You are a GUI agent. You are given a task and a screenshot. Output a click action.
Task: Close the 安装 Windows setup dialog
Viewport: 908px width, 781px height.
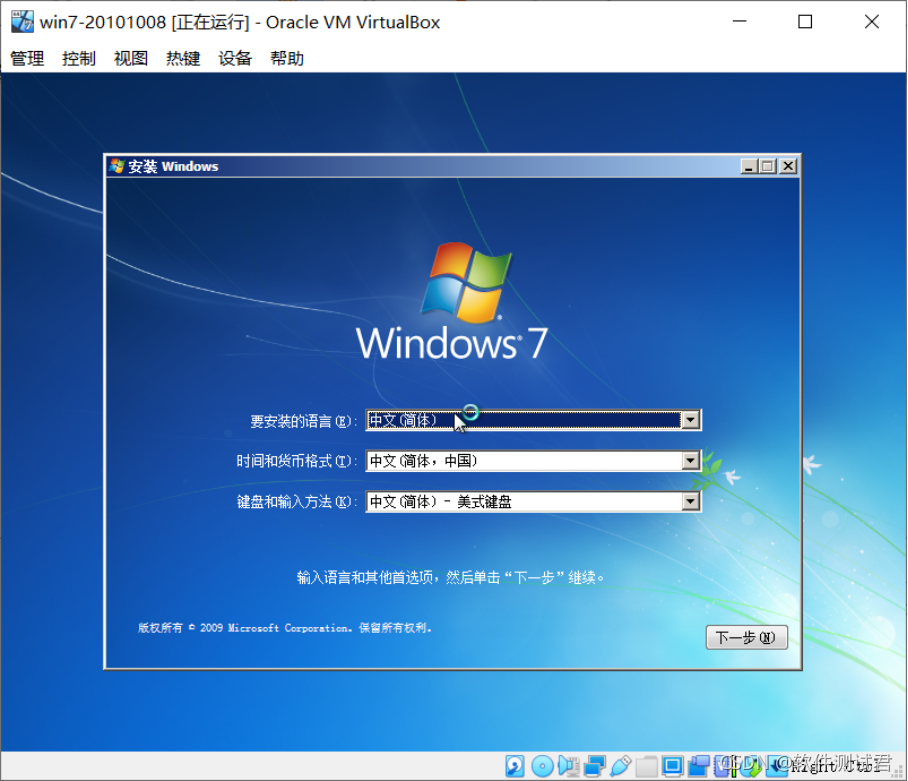(x=788, y=167)
